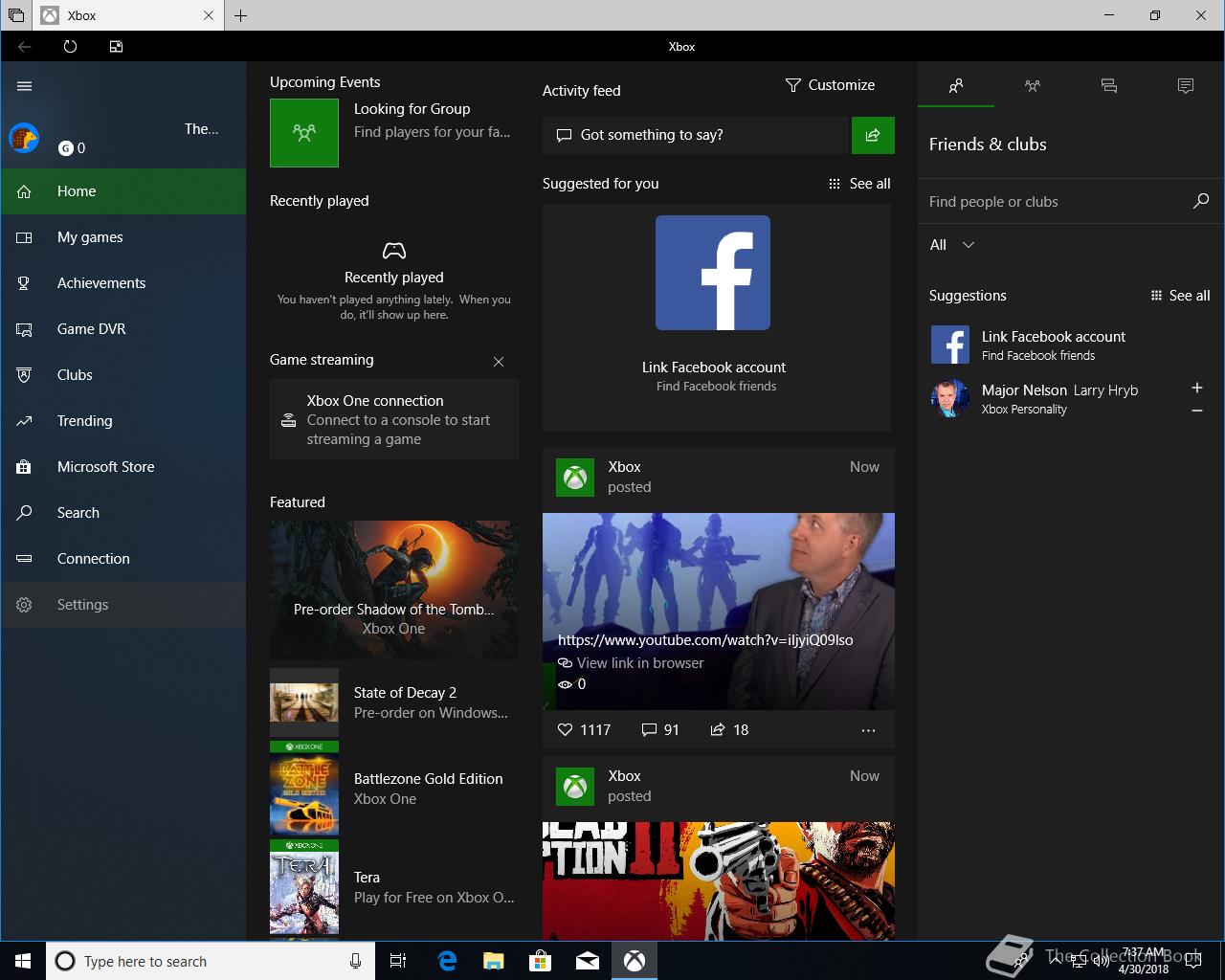The image size is (1225, 980).
Task: Click Link Facebook account in feed
Action: [x=714, y=367]
